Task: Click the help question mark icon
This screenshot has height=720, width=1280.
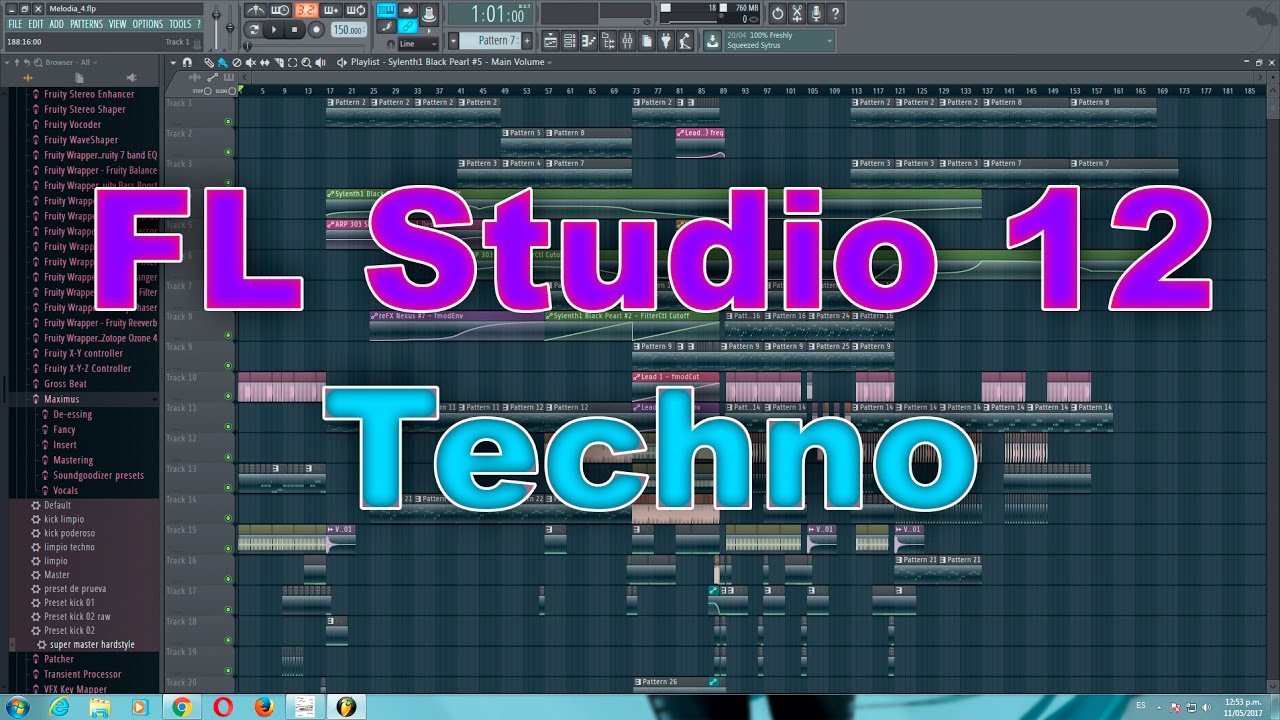Action: click(835, 14)
